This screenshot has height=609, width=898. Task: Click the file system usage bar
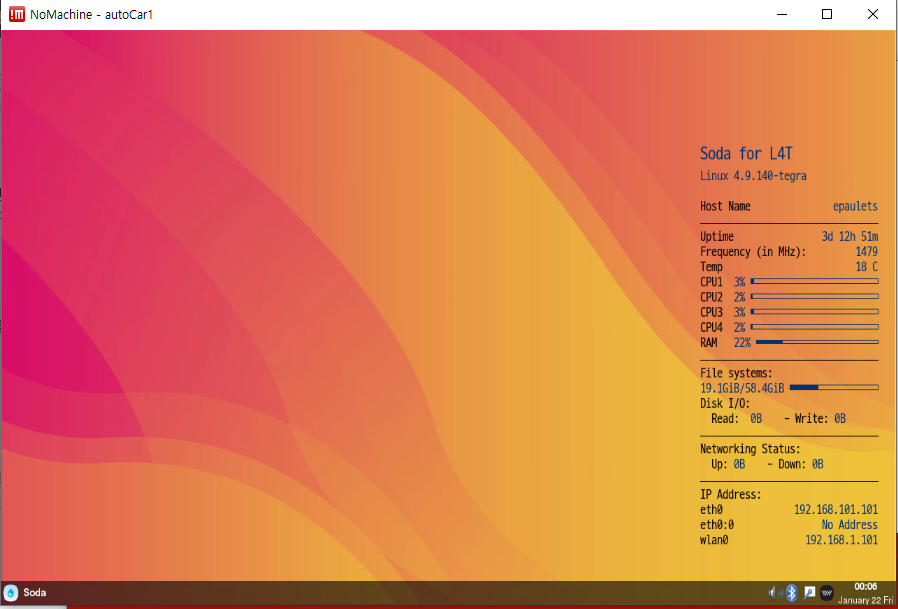[834, 387]
